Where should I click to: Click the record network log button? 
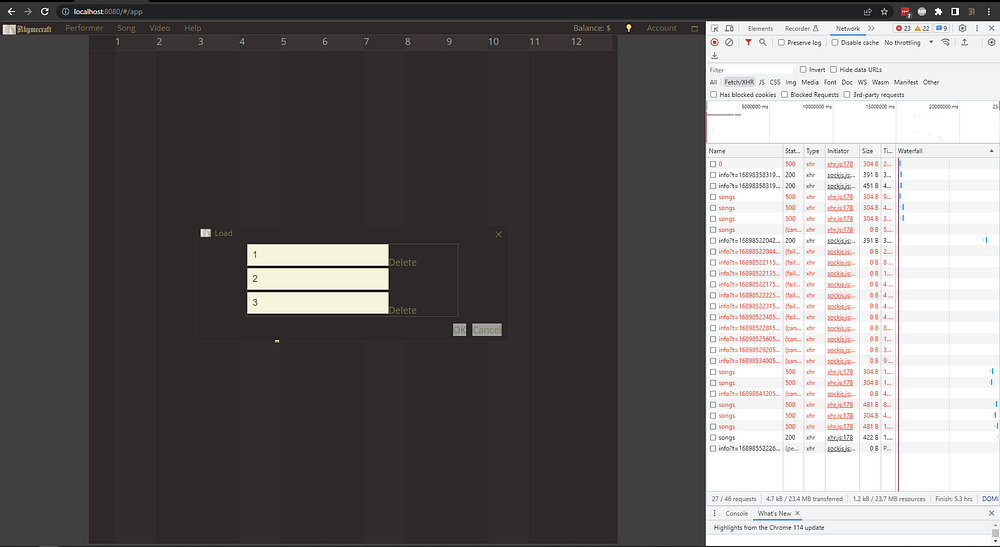click(x=714, y=43)
